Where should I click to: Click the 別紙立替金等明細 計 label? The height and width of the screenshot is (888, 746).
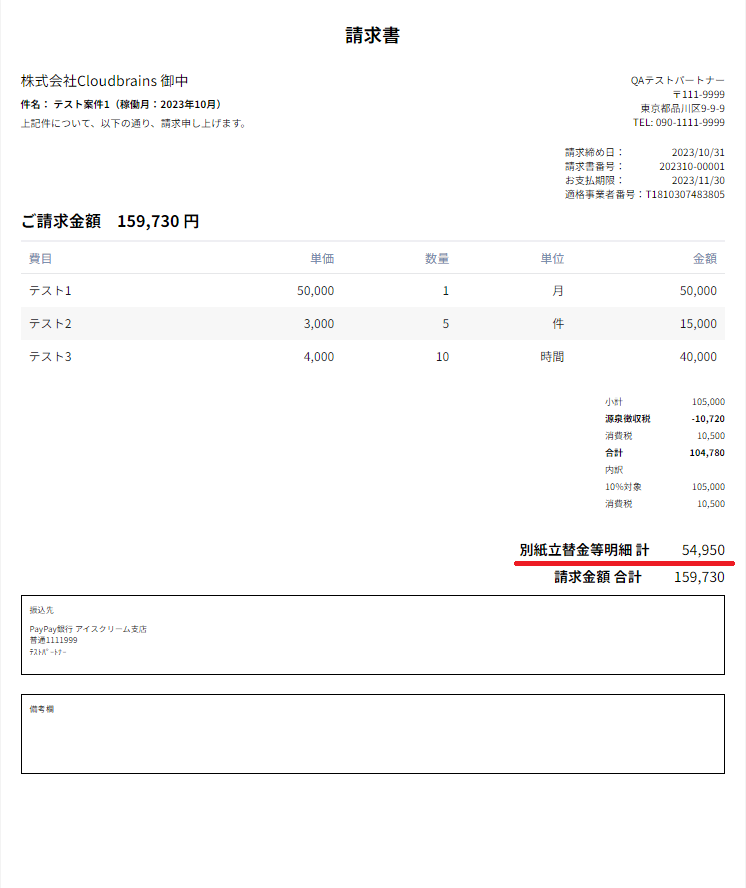(x=584, y=550)
